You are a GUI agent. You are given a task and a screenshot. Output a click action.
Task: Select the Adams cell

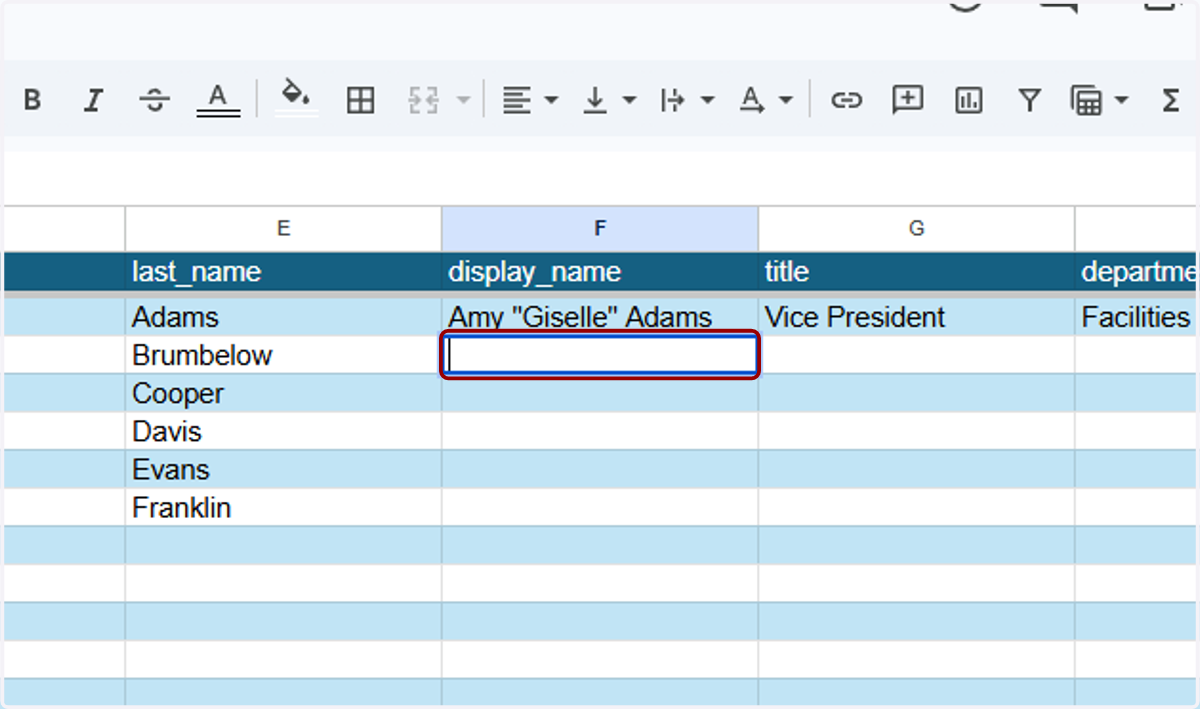(x=283, y=317)
